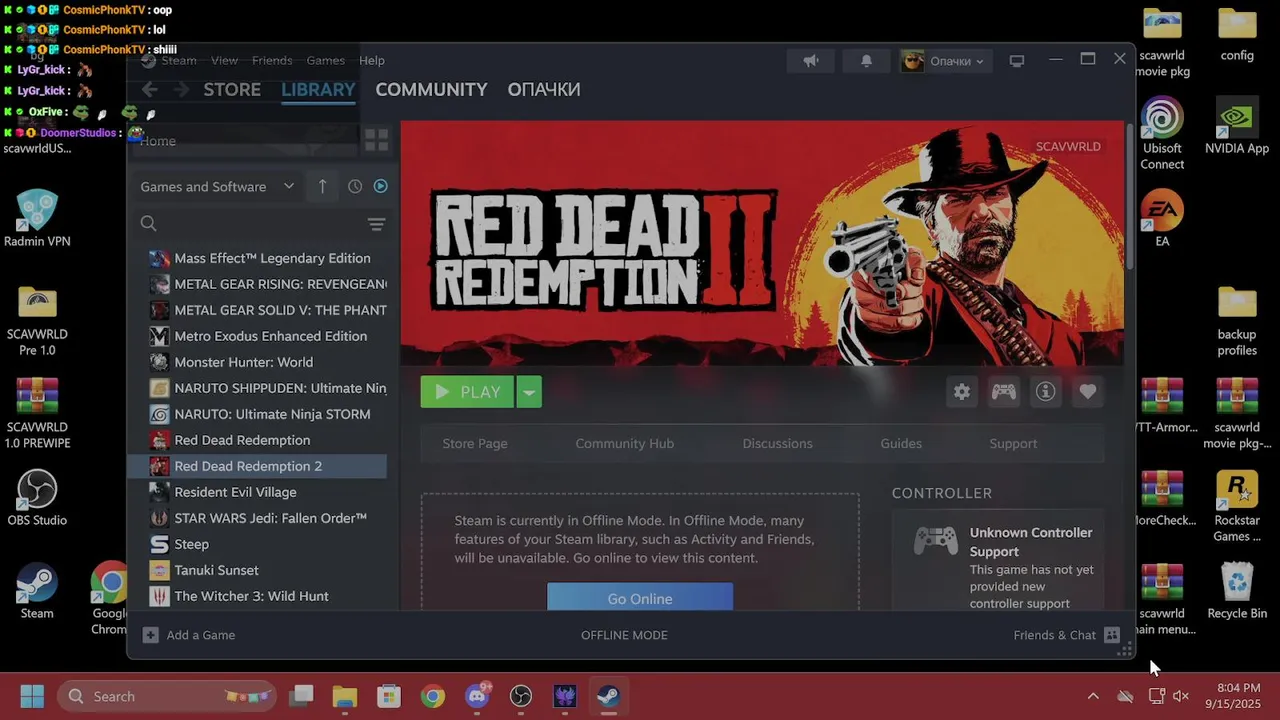Open EA desktop shortcut
The image size is (1280, 720).
pyautogui.click(x=1162, y=218)
